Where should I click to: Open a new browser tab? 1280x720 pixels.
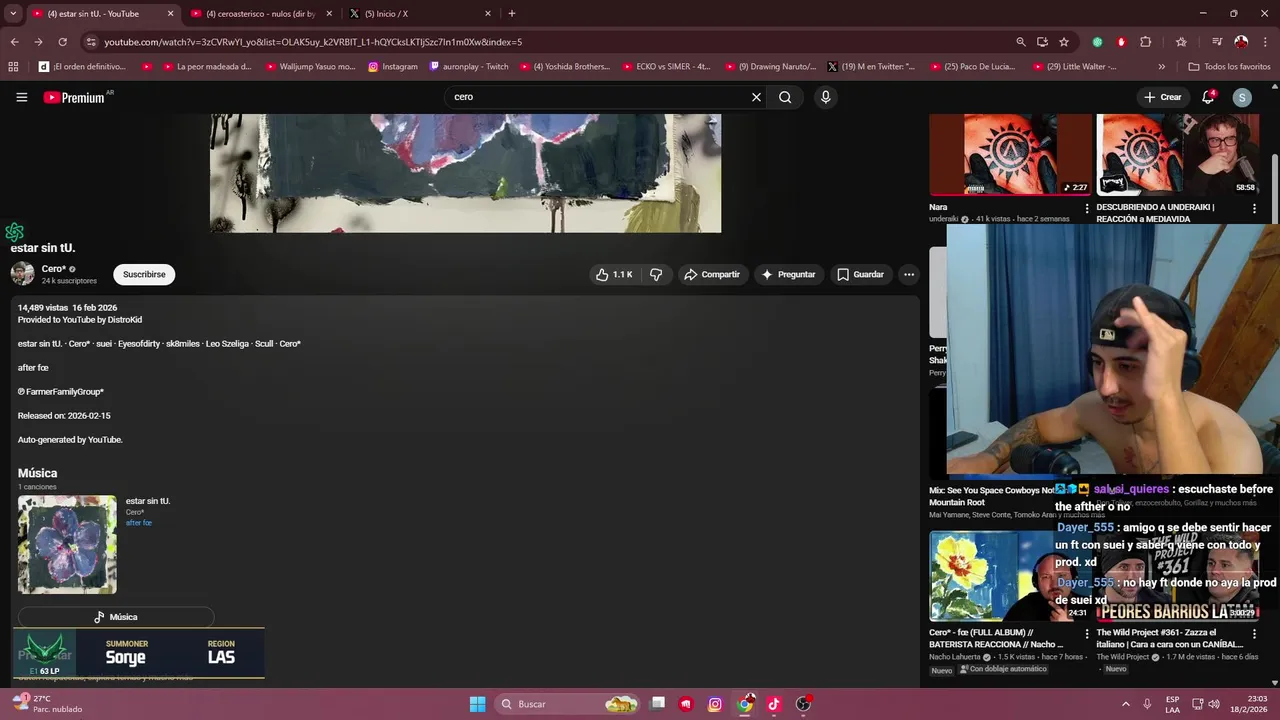click(x=512, y=14)
